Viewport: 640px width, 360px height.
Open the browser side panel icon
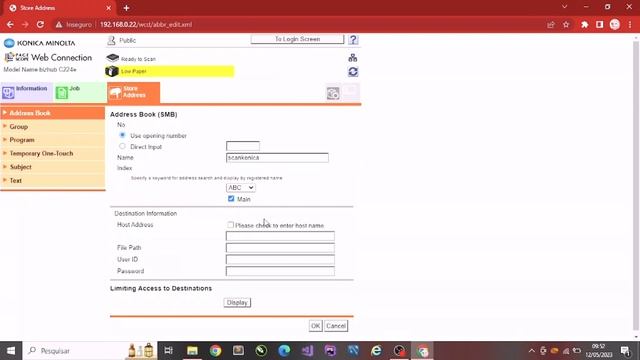click(599, 24)
